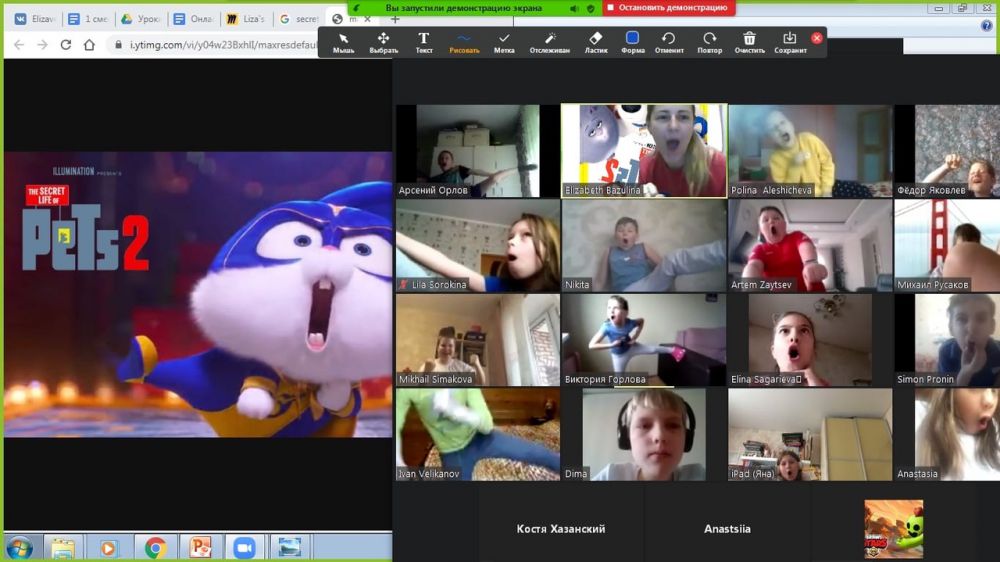The height and width of the screenshot is (562, 1000).
Task: Open the image viewer taskbar icon
Action: click(x=290, y=547)
